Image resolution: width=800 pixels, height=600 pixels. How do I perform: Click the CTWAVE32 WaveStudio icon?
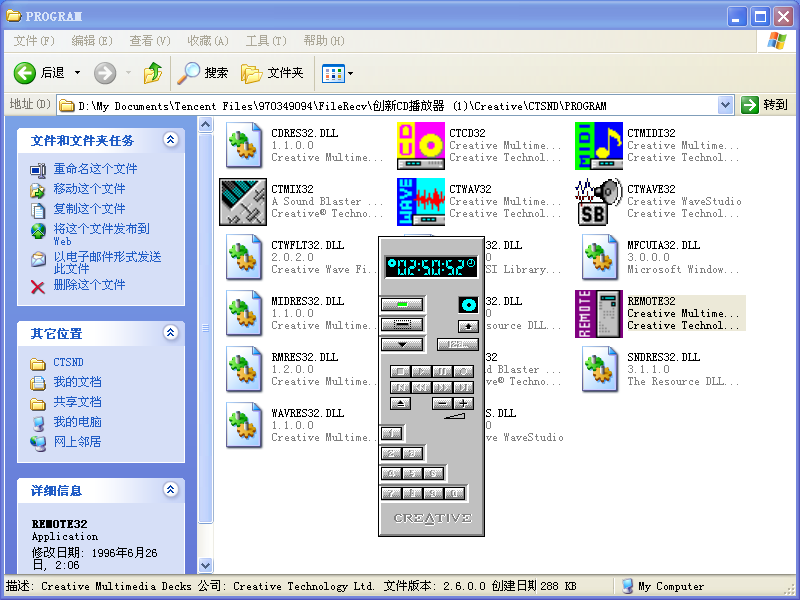599,202
